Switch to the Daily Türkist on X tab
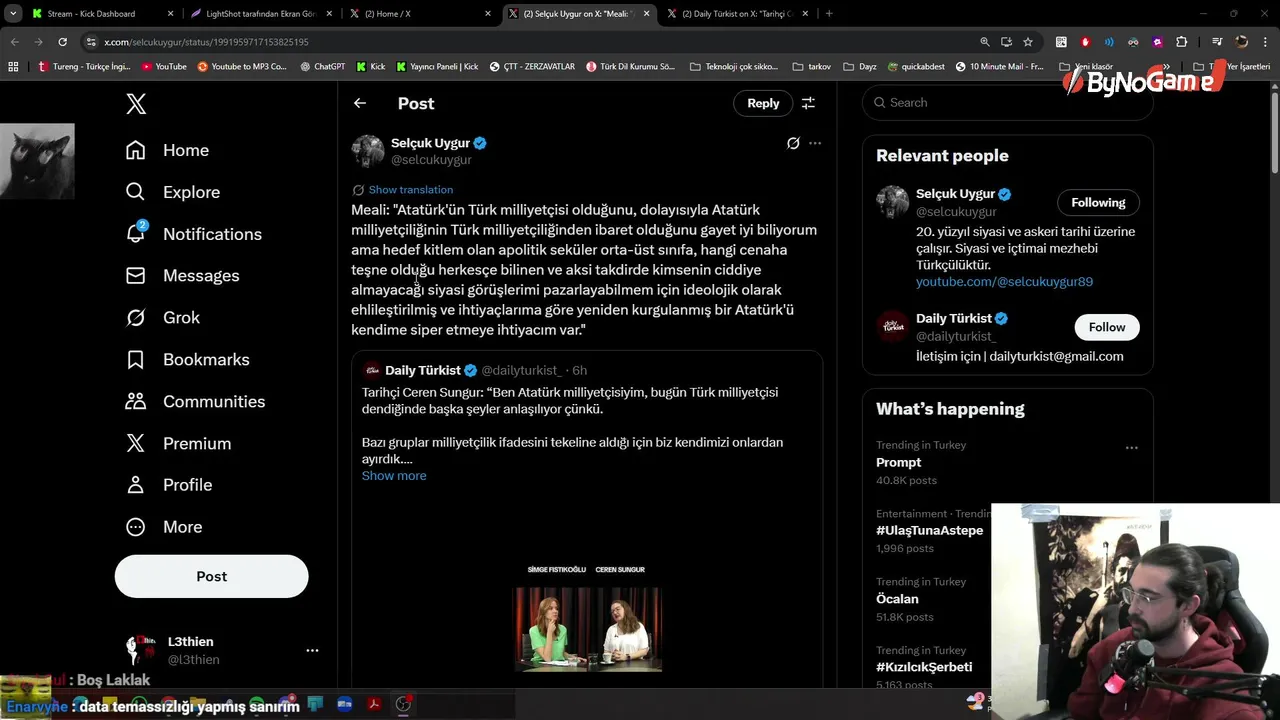The height and width of the screenshot is (720, 1280). click(737, 14)
